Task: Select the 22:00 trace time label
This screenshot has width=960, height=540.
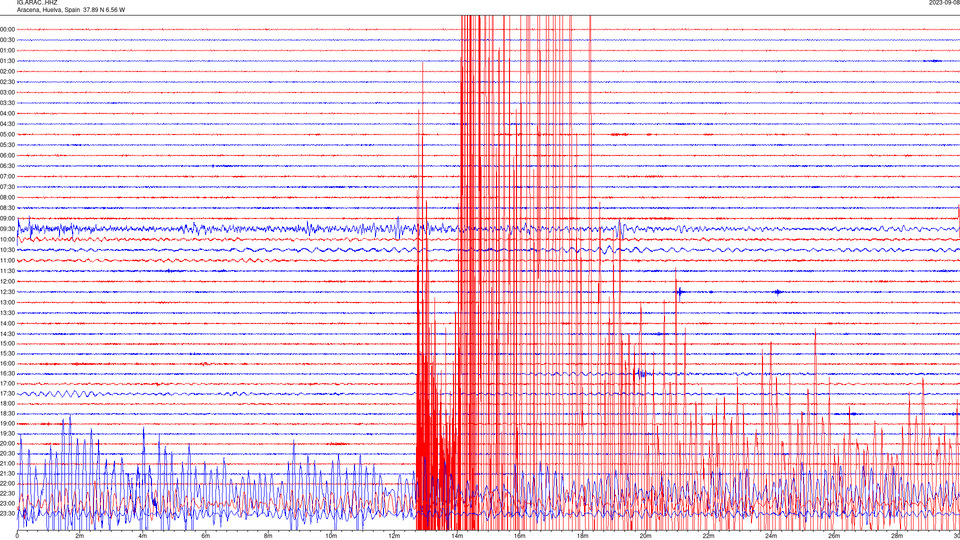Action: click(x=7, y=484)
